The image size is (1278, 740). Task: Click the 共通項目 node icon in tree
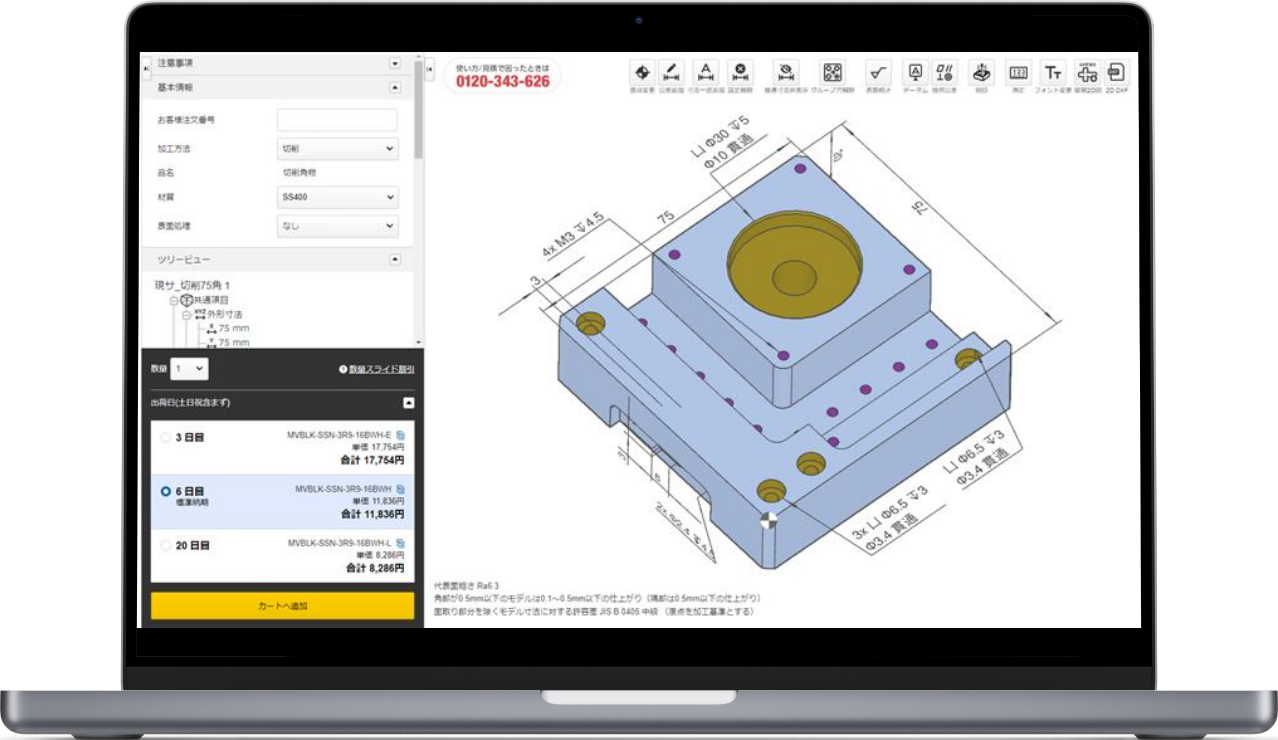[x=186, y=300]
